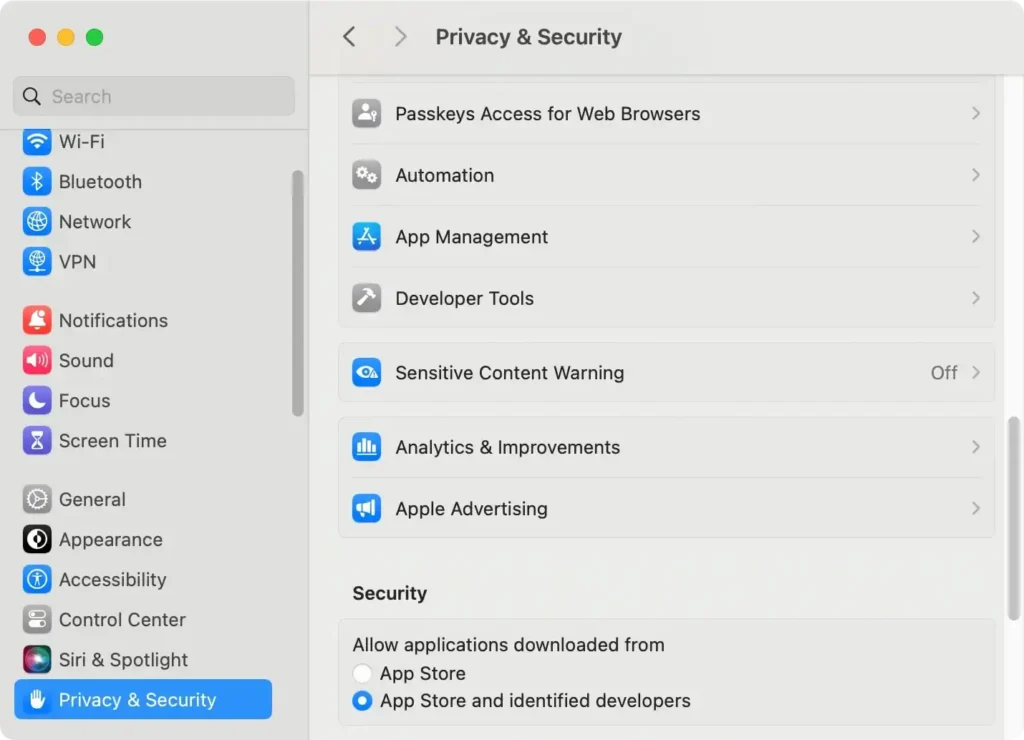
Task: Expand the Apple Advertising row chevron
Action: coord(975,508)
